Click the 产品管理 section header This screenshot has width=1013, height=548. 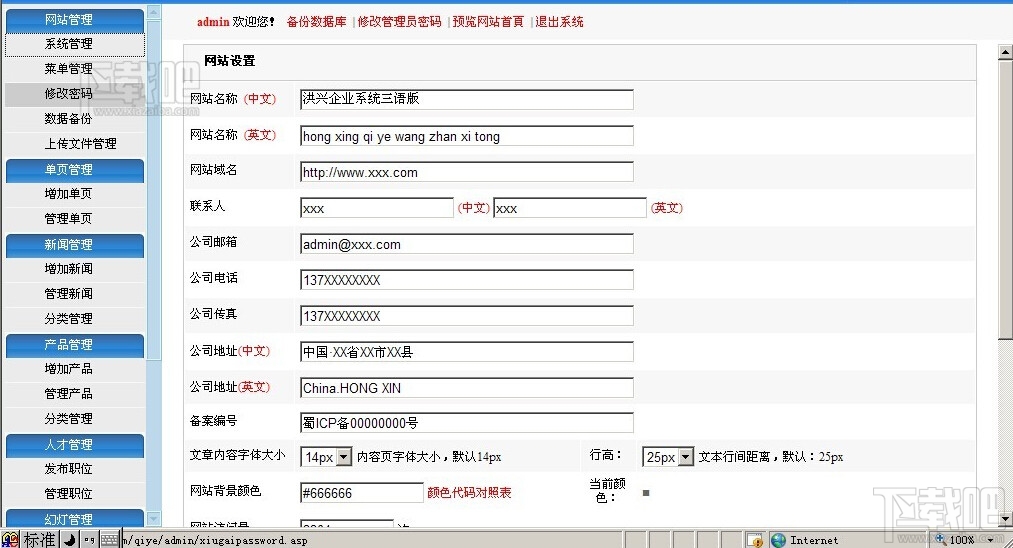(x=75, y=345)
